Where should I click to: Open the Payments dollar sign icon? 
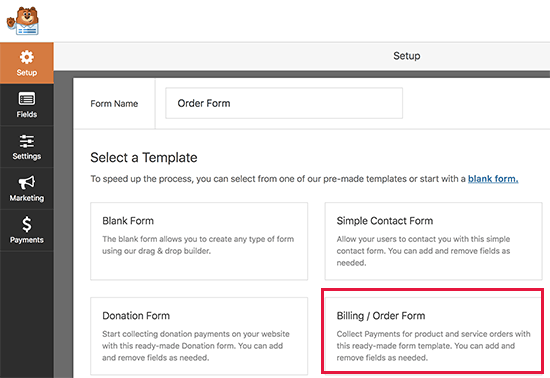(27, 224)
